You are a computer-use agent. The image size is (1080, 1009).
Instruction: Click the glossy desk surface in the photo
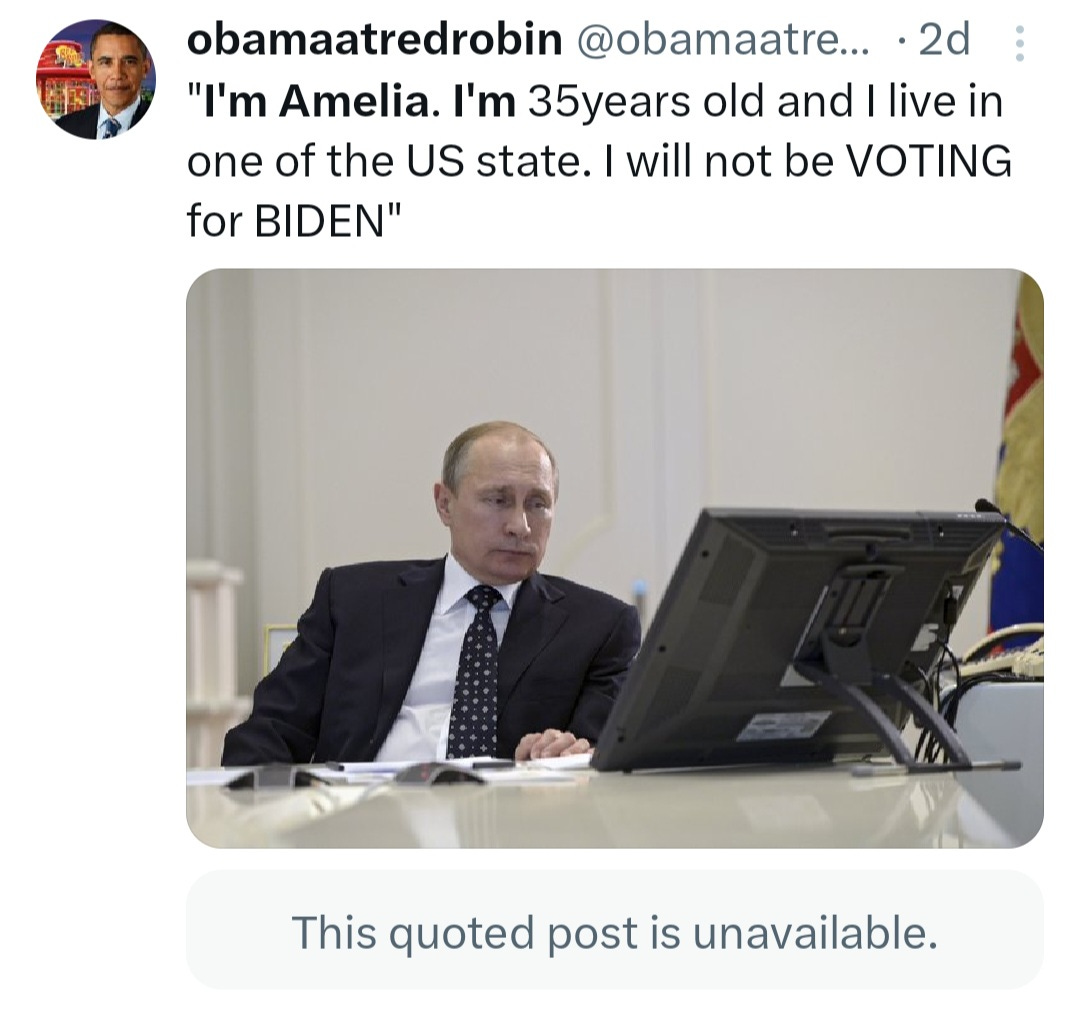(614, 809)
